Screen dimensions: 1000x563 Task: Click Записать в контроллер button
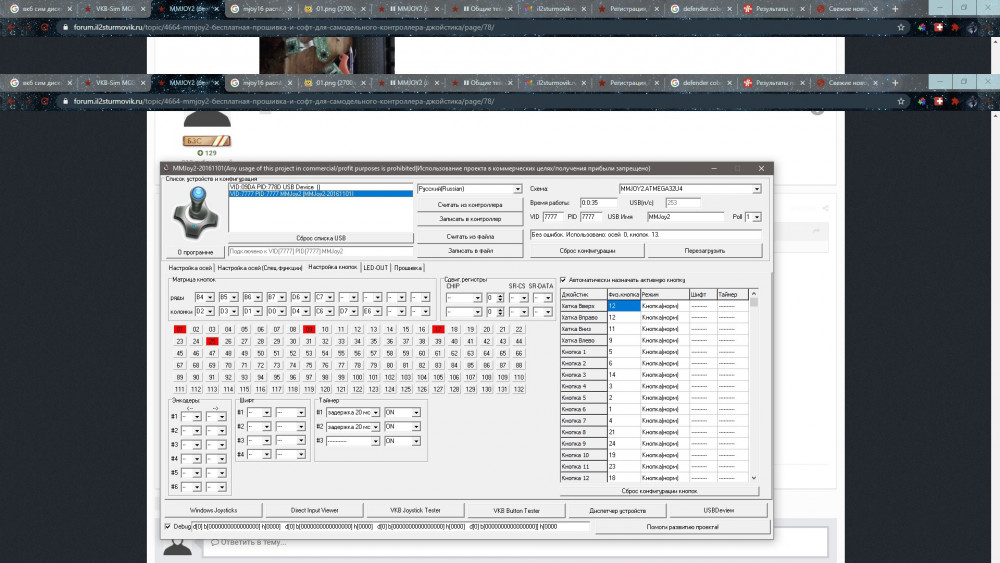coord(470,219)
